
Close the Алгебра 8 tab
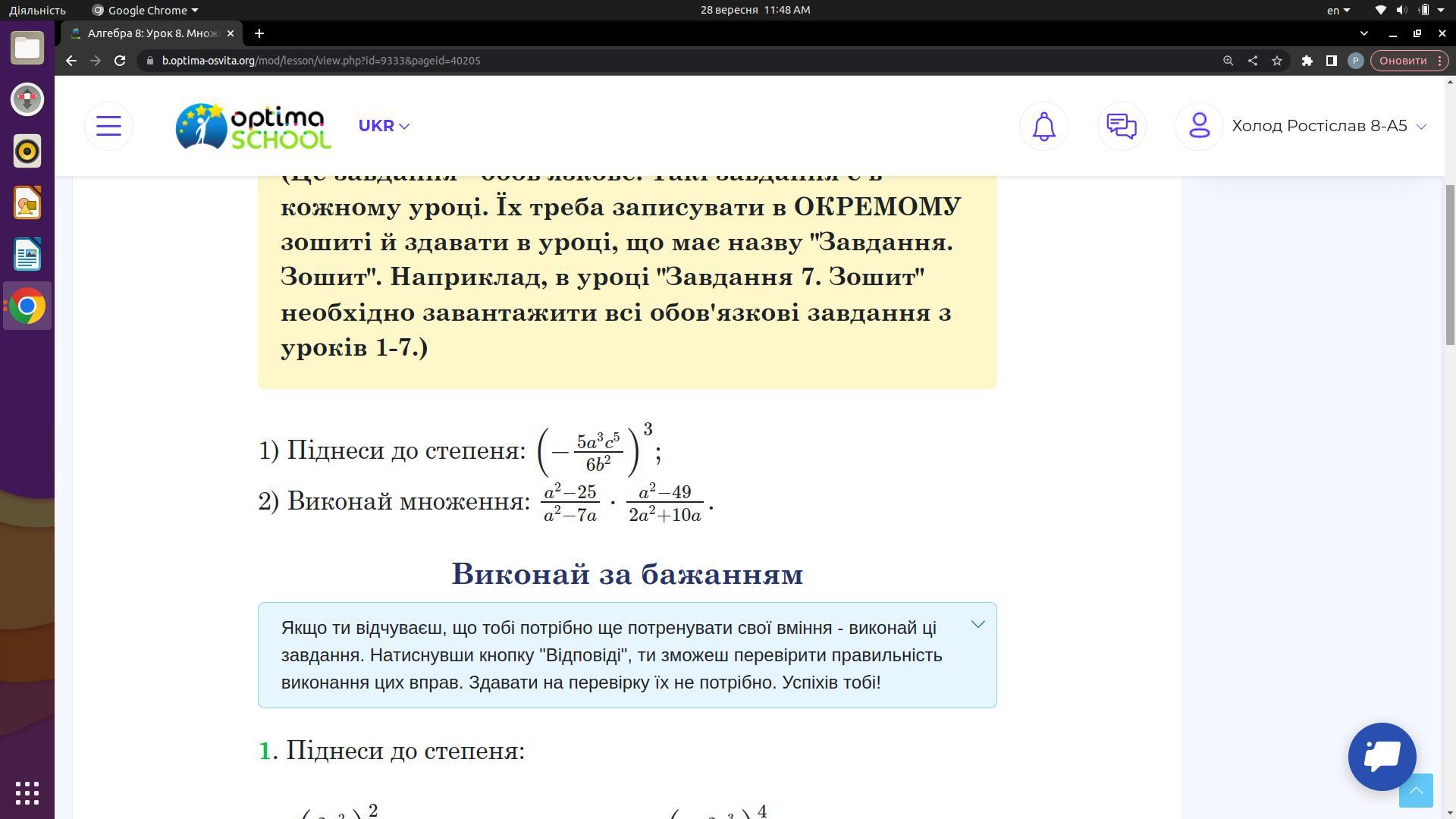(231, 33)
